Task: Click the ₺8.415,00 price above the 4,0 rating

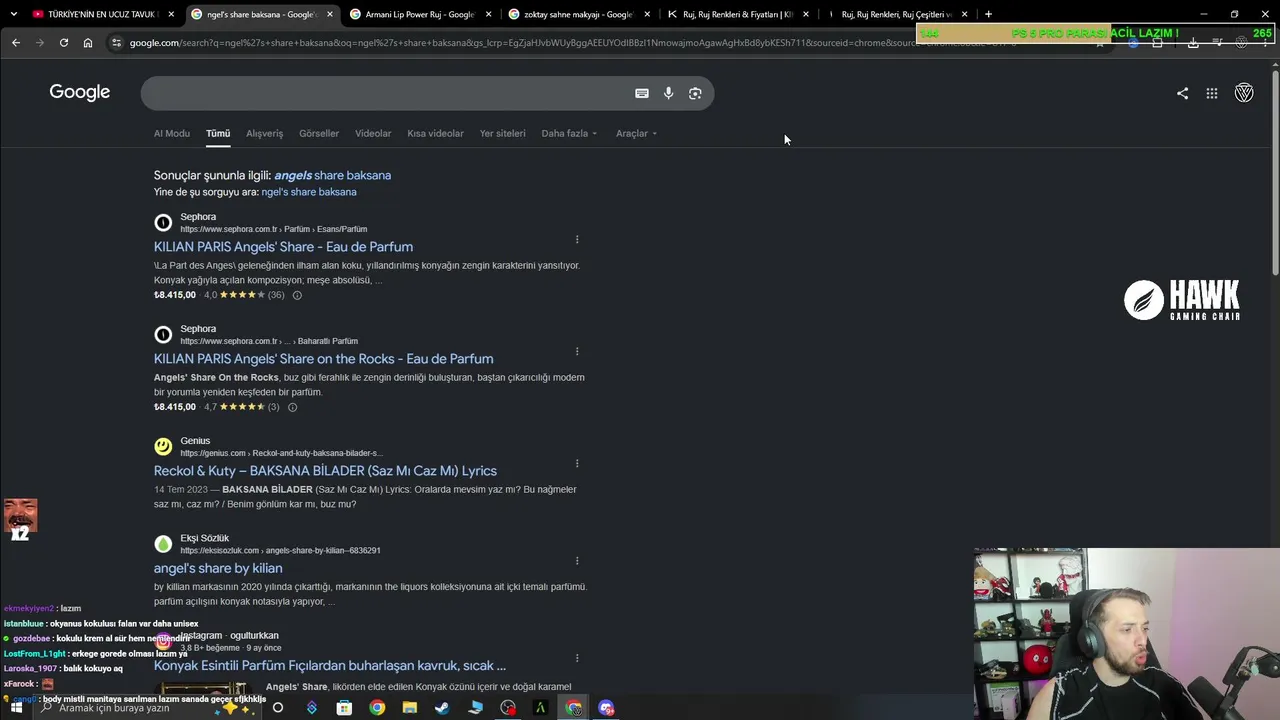Action: pos(175,295)
